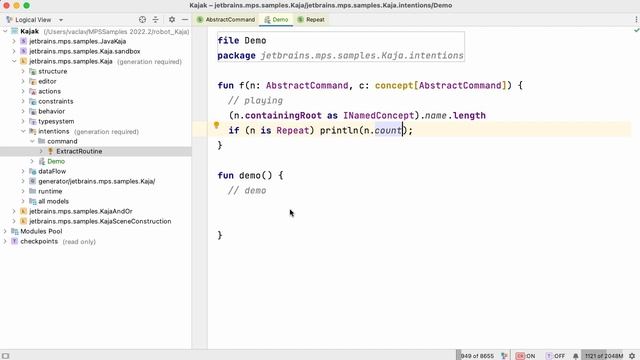Expand all models node

tap(23, 201)
